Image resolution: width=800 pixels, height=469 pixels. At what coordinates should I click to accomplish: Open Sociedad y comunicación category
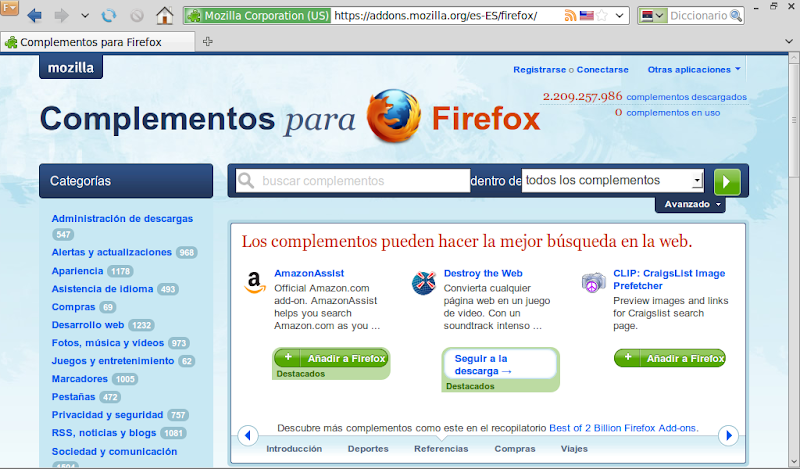pyautogui.click(x=114, y=452)
